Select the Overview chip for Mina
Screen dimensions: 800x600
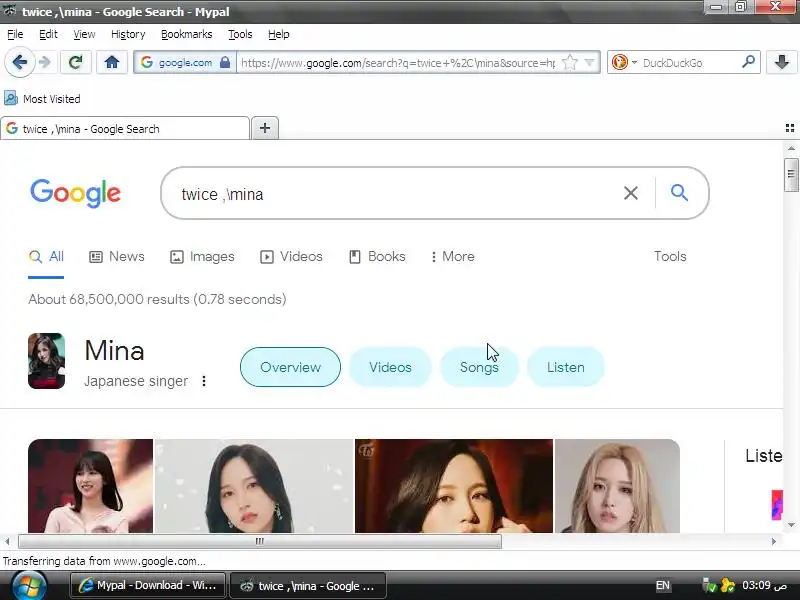[x=290, y=367]
